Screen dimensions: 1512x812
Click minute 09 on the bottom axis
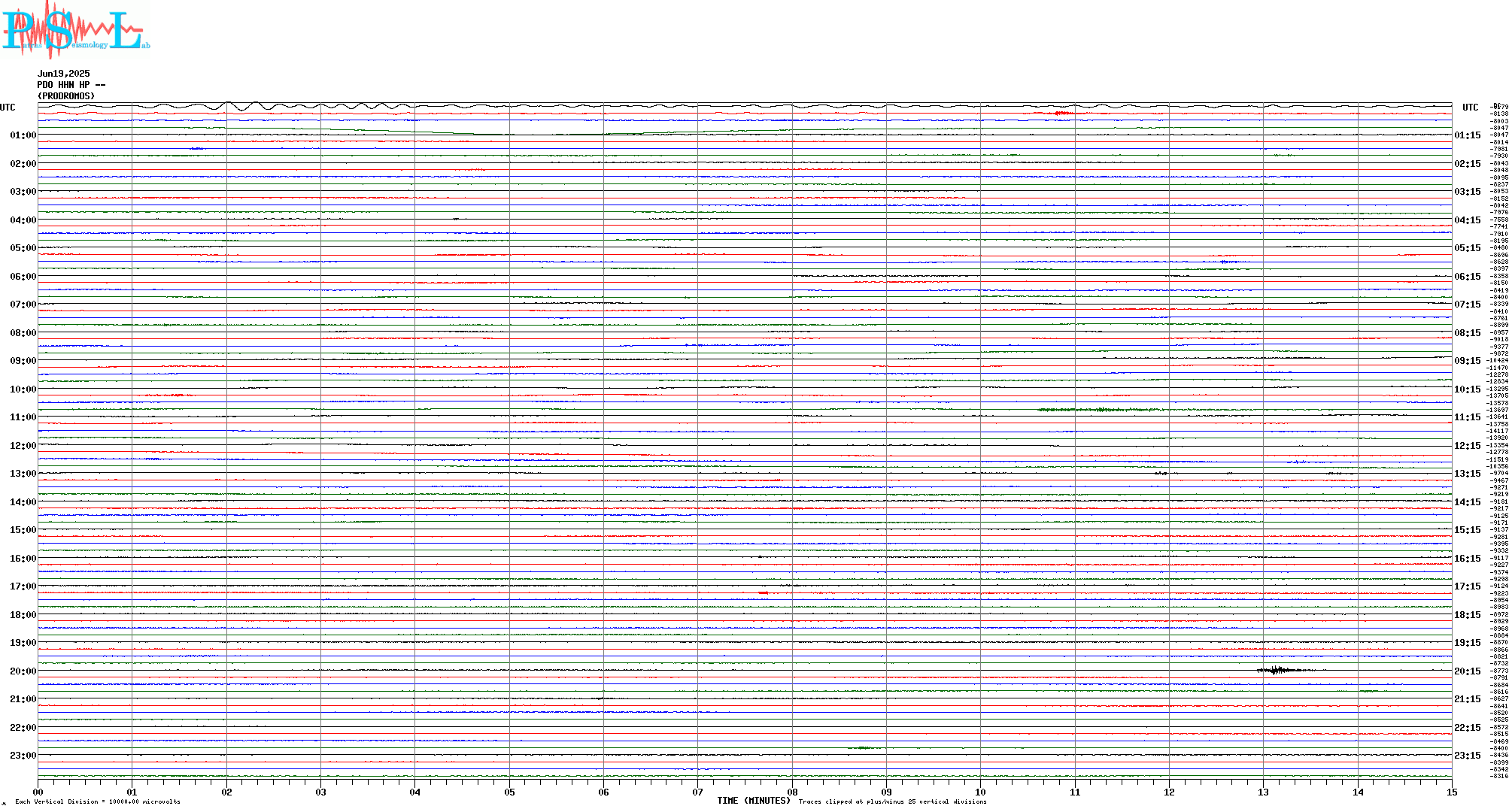tap(886, 792)
